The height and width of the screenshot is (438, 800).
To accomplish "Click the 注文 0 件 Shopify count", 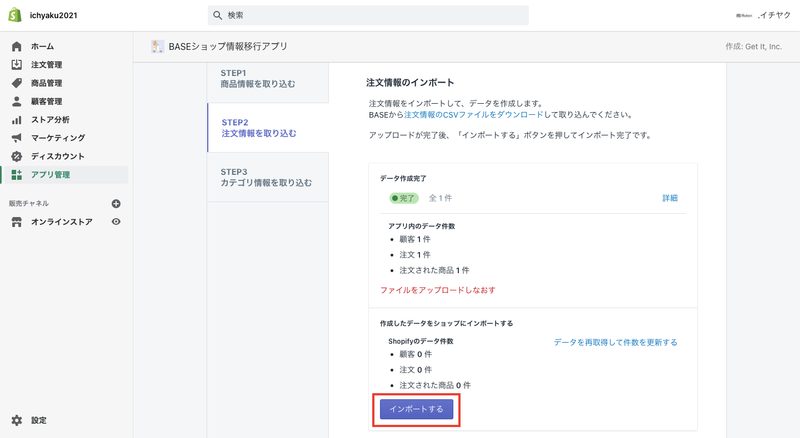I will [x=415, y=370].
